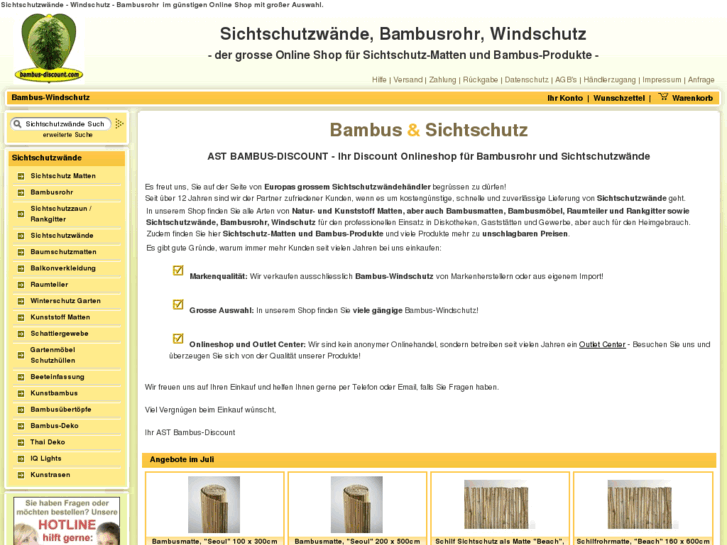Screen dimensions: 727x545
Task: Open the Hilfe link
Action: 379,80
